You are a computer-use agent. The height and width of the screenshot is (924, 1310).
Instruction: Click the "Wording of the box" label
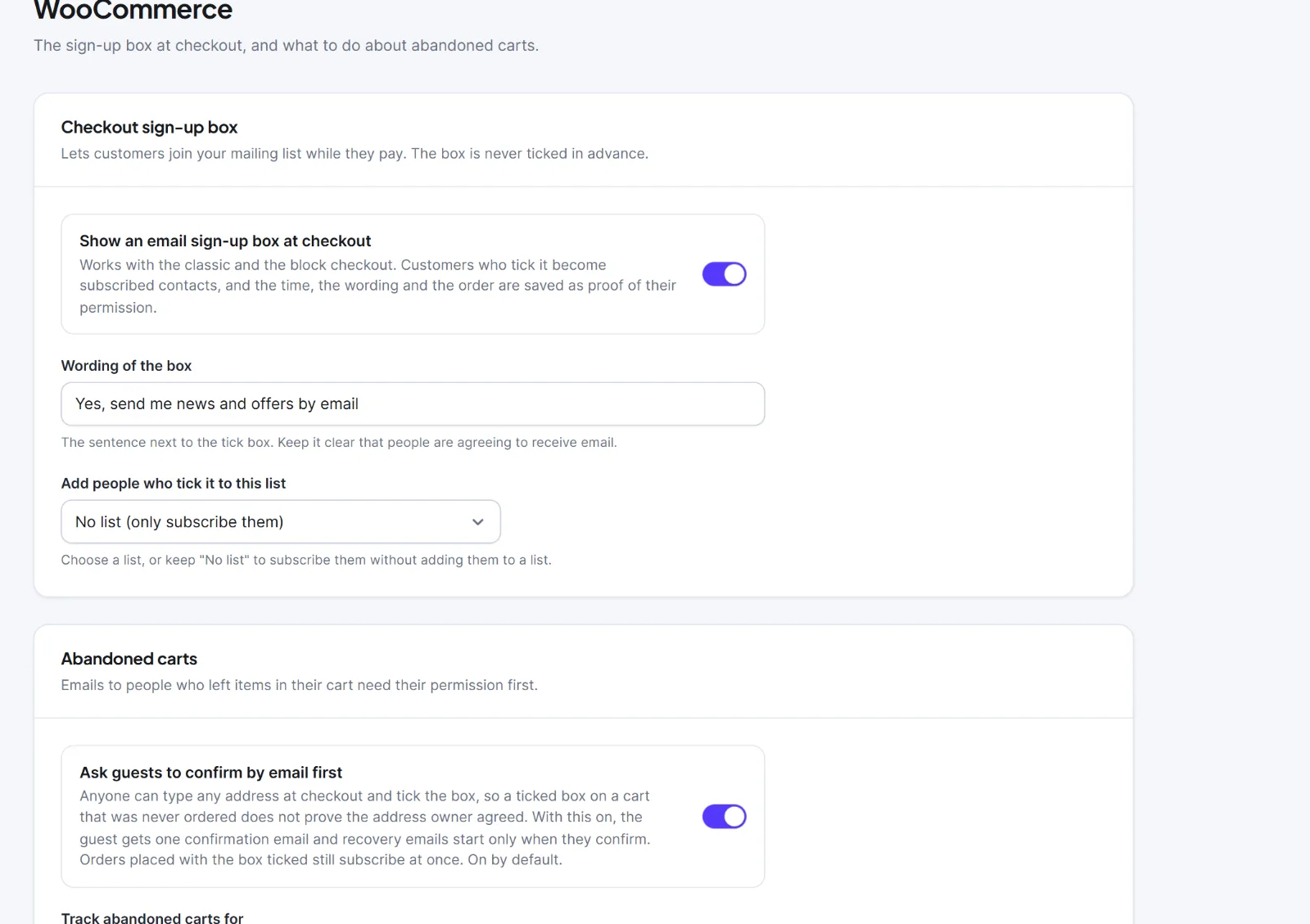point(126,366)
